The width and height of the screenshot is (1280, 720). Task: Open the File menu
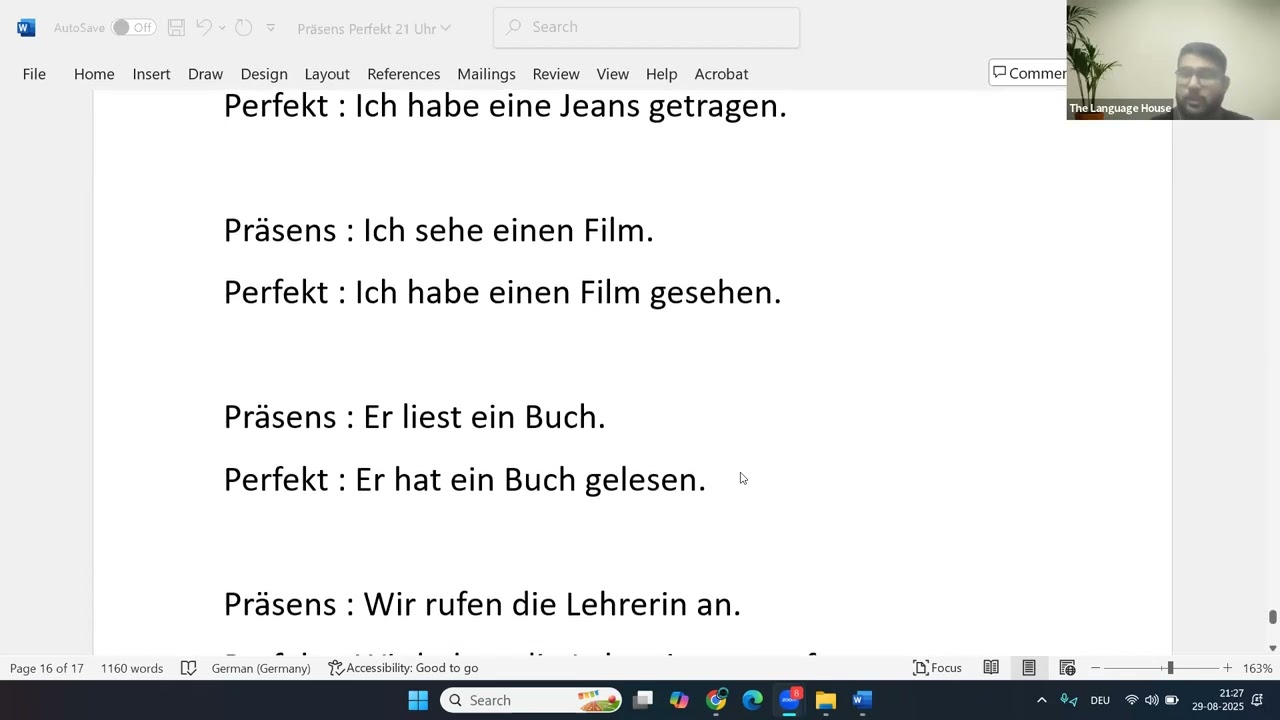(34, 74)
